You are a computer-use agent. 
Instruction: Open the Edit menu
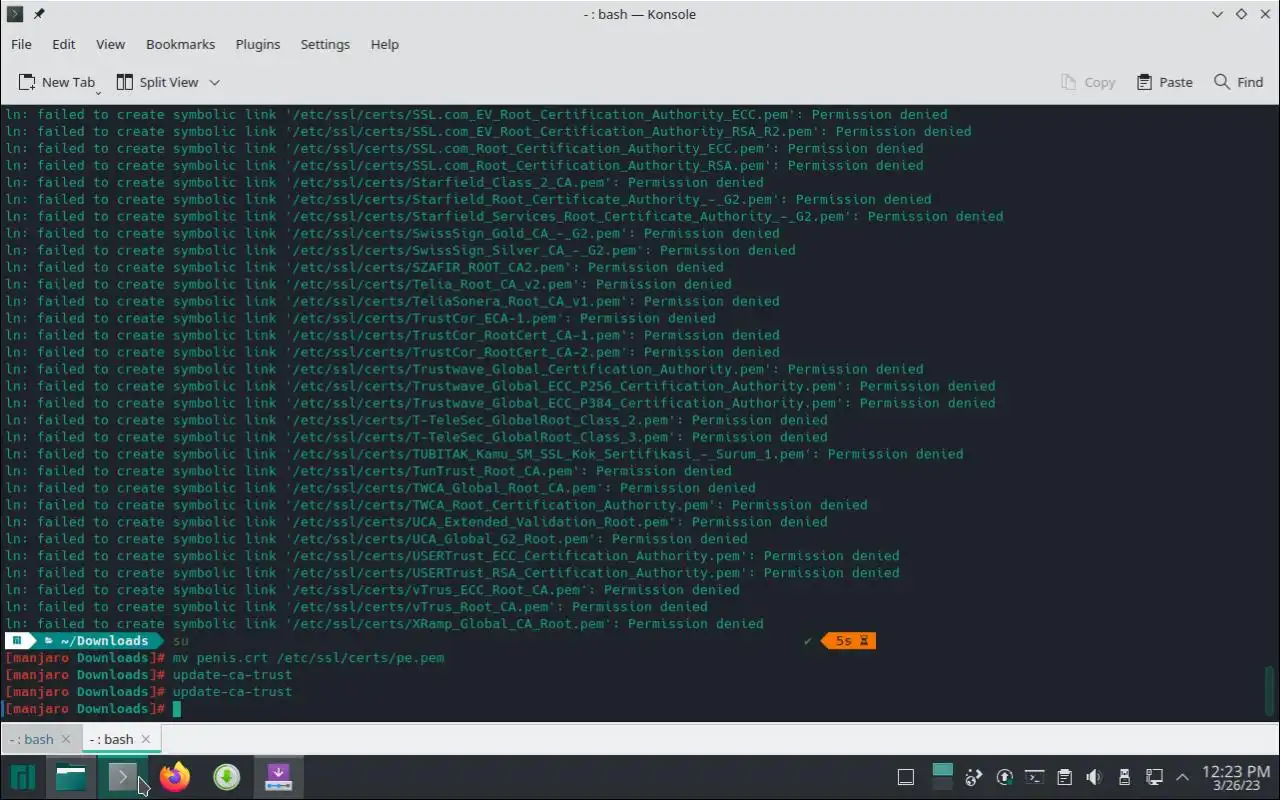64,44
